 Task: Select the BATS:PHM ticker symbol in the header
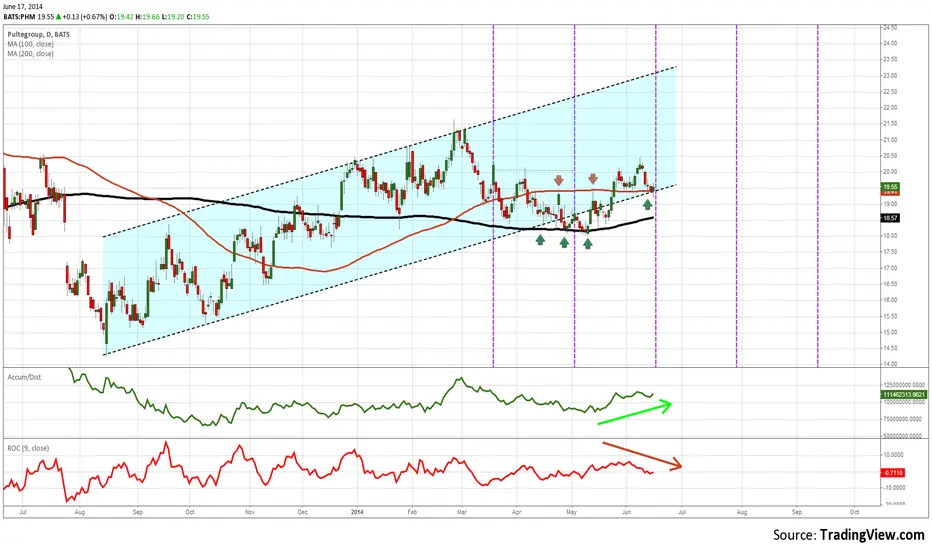[x=20, y=17]
